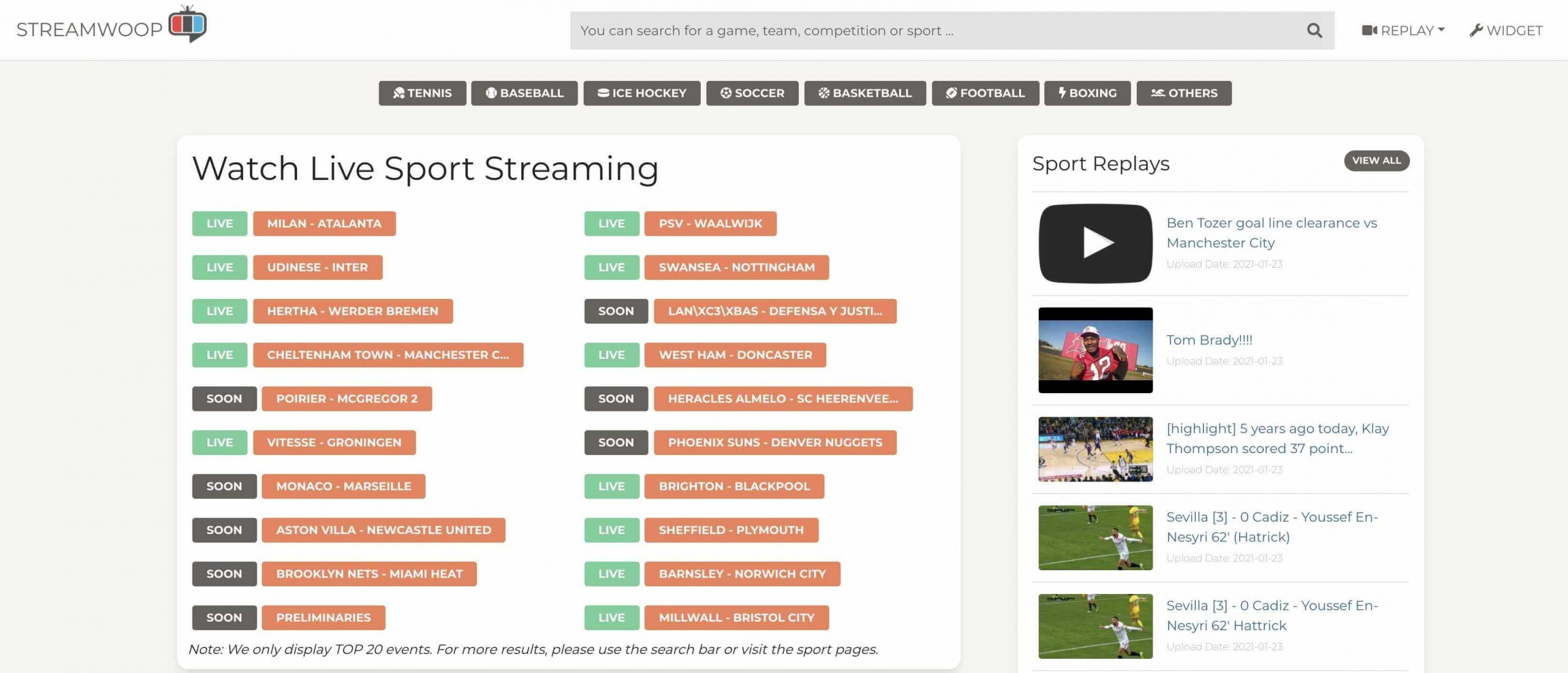Open Phoenix Suns - Denver Nuggets event
The image size is (1568, 673).
point(775,443)
